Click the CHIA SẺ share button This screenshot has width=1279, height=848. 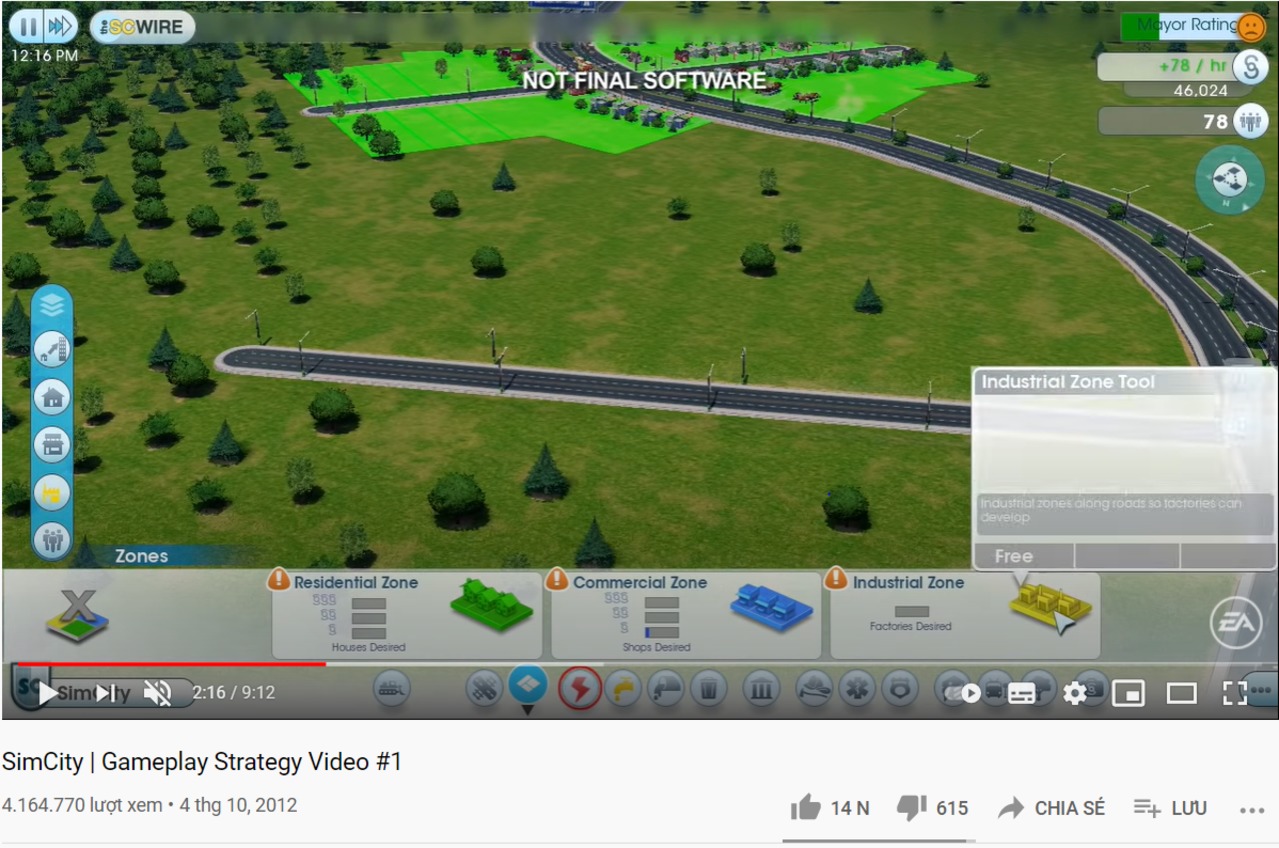tap(1051, 808)
